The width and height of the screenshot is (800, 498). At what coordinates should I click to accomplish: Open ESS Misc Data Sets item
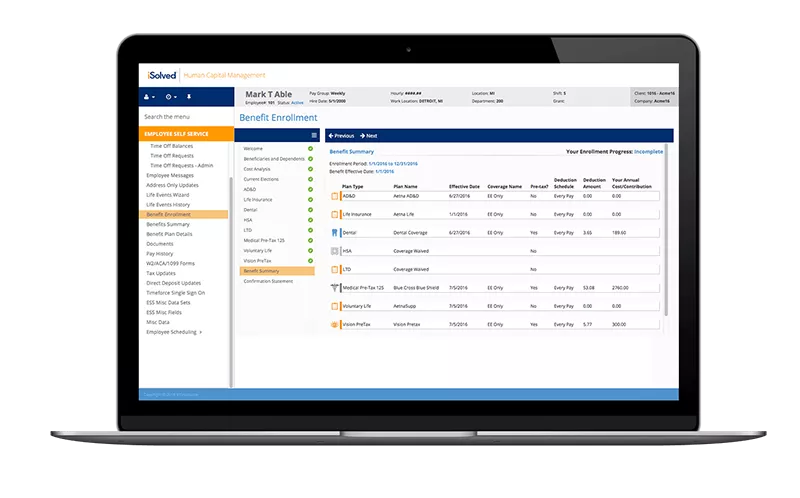(168, 303)
